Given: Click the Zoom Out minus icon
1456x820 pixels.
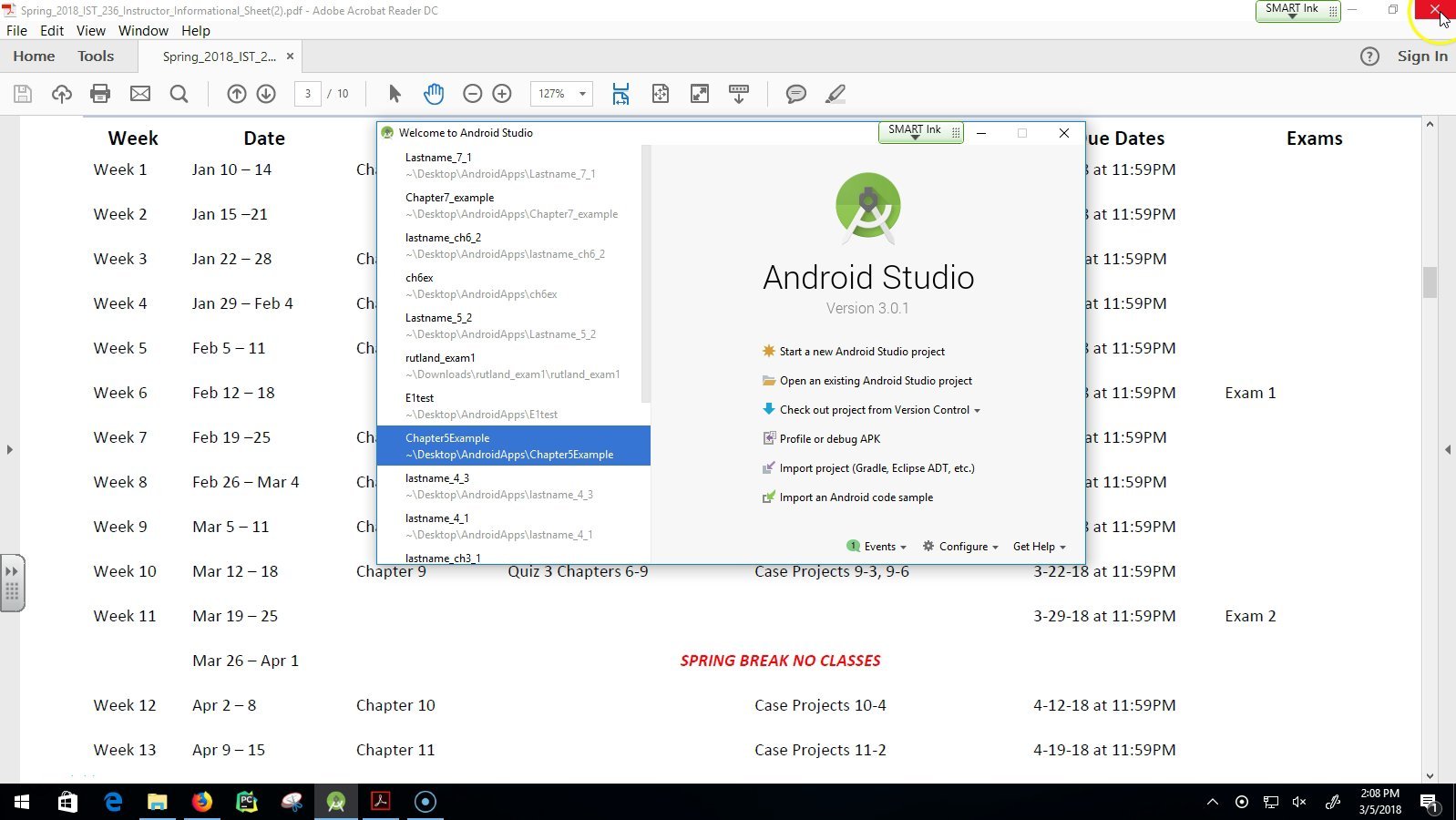Looking at the screenshot, I should pos(472,94).
